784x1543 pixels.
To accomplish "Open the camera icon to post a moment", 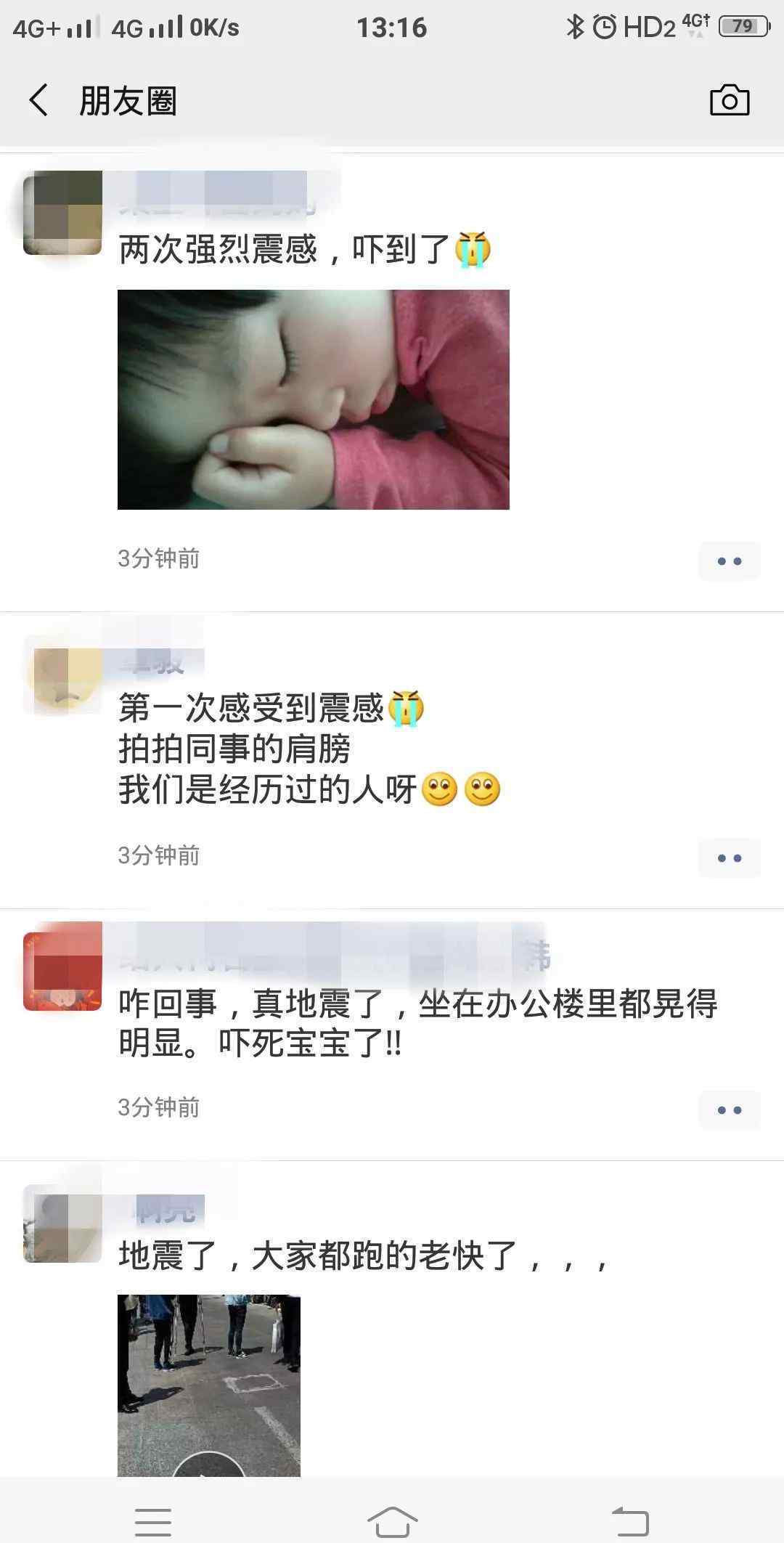I will (x=729, y=100).
